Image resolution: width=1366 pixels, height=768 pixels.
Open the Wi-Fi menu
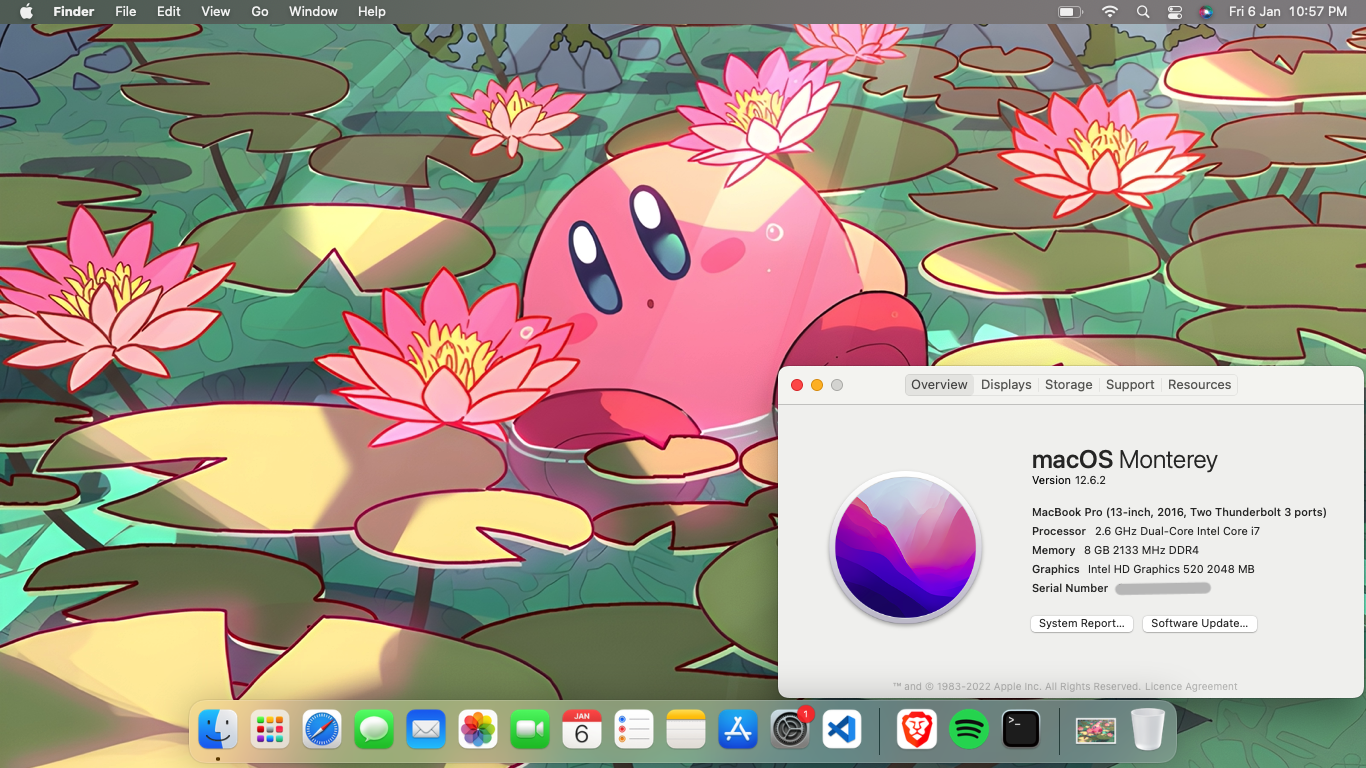pyautogui.click(x=1110, y=11)
